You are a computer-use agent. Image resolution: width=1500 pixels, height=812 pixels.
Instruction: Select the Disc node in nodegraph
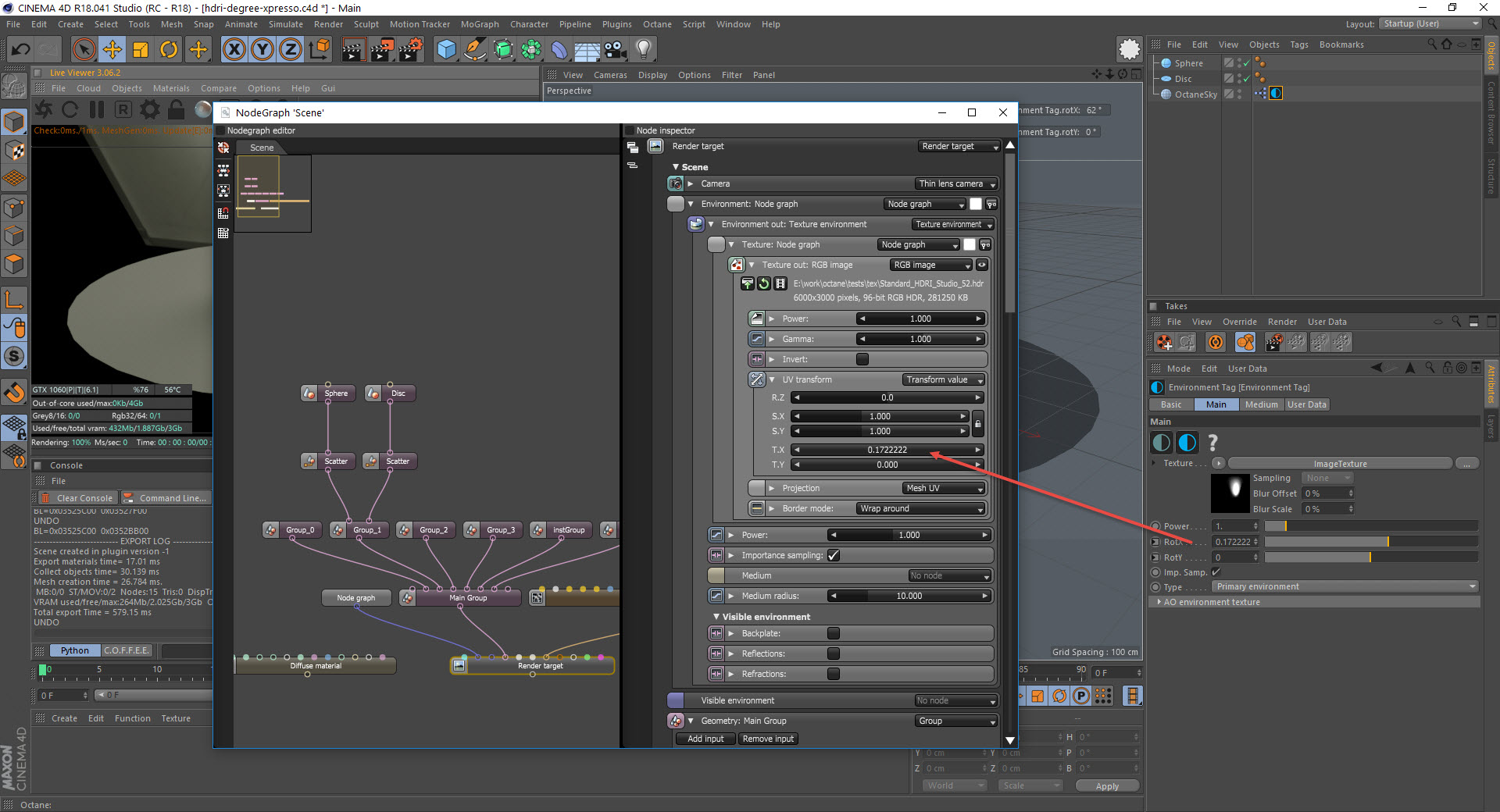[391, 394]
